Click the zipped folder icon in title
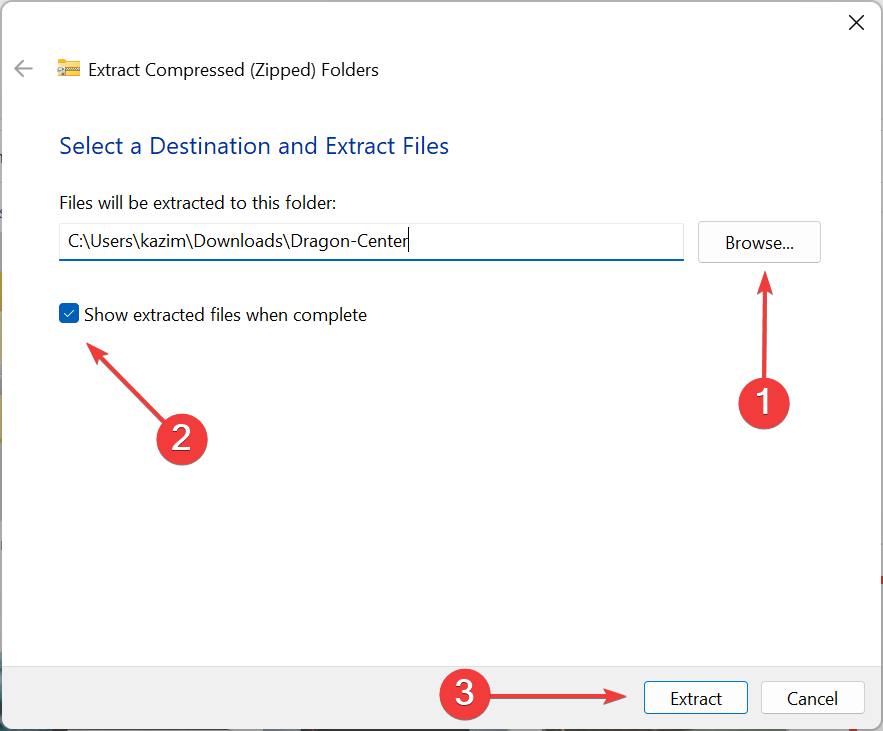The height and width of the screenshot is (731, 883). click(x=68, y=69)
